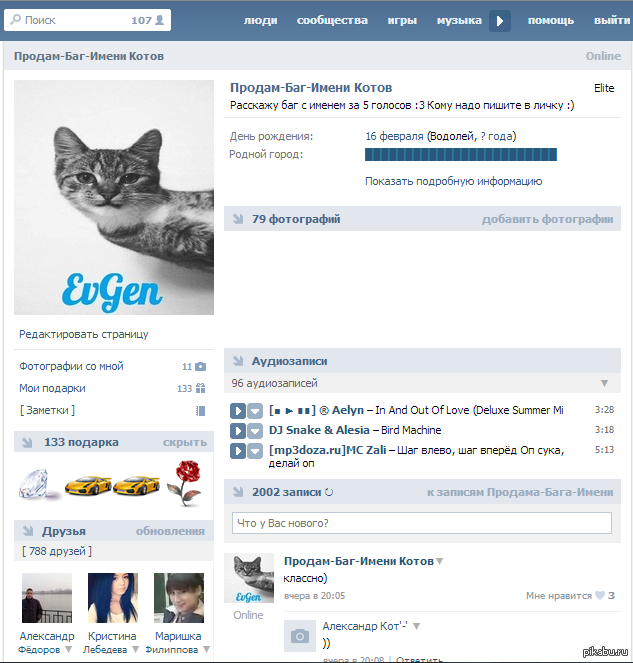This screenshot has height=663, width=633.
Task: Click the 79 фотографий heading
Action: pyautogui.click(x=296, y=219)
